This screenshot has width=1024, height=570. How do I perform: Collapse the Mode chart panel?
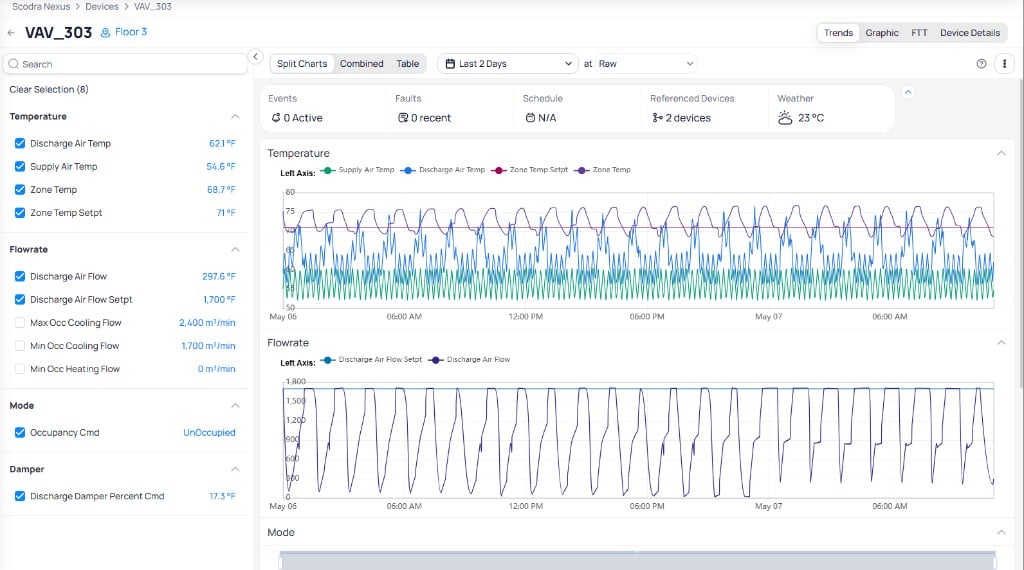click(x=1001, y=533)
